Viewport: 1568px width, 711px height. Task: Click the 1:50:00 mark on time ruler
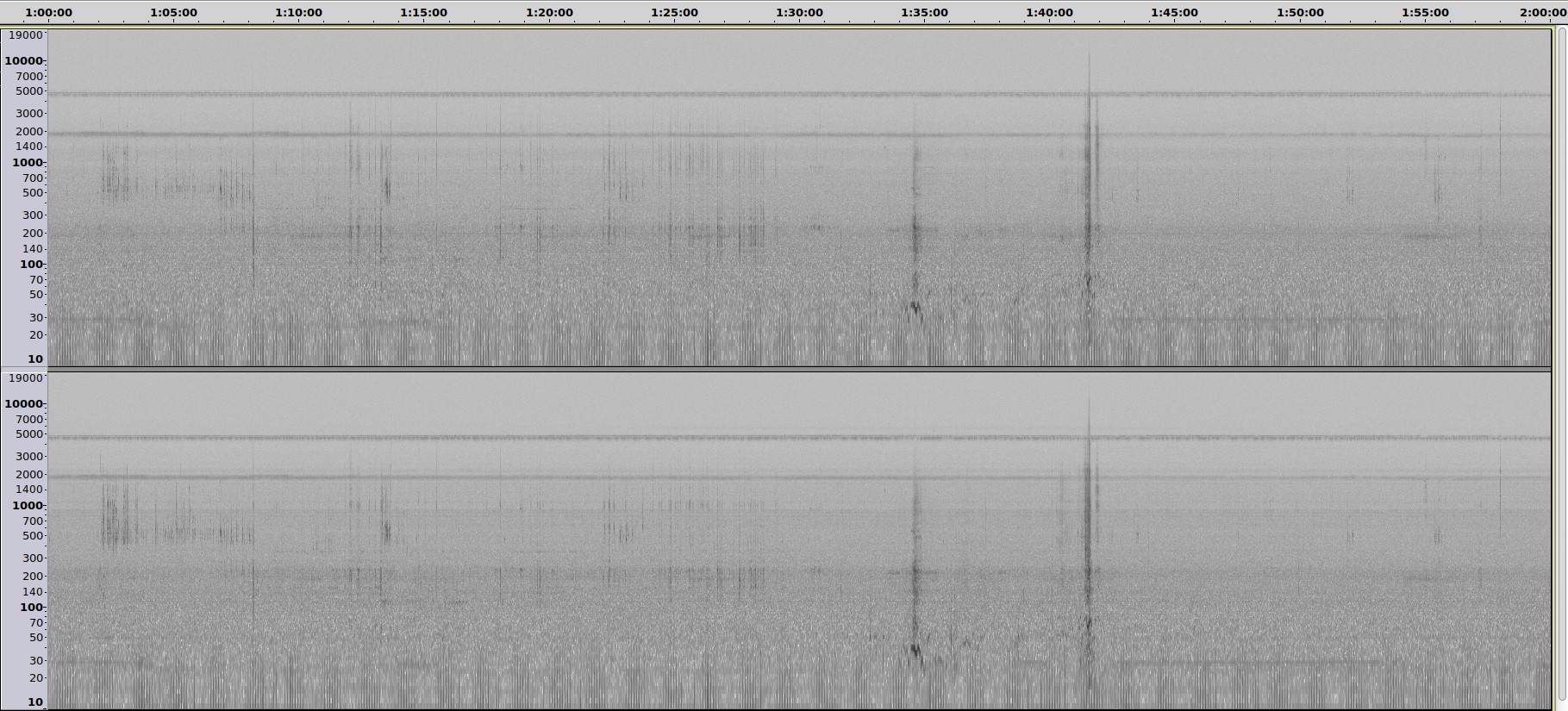[x=1300, y=13]
